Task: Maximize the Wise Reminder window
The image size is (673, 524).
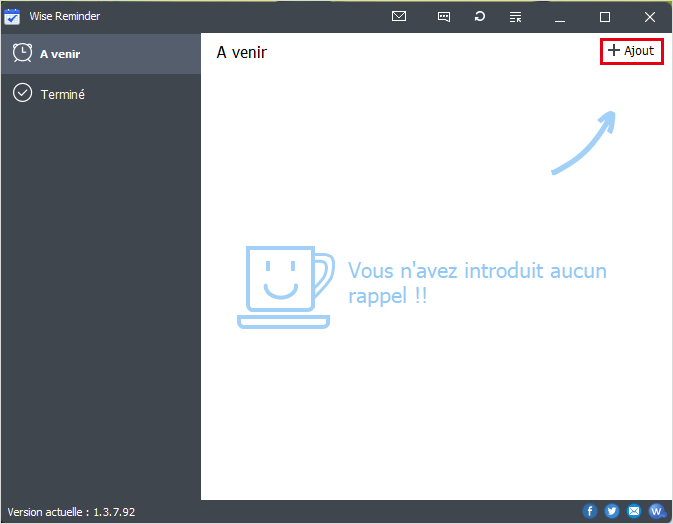Action: coord(605,17)
